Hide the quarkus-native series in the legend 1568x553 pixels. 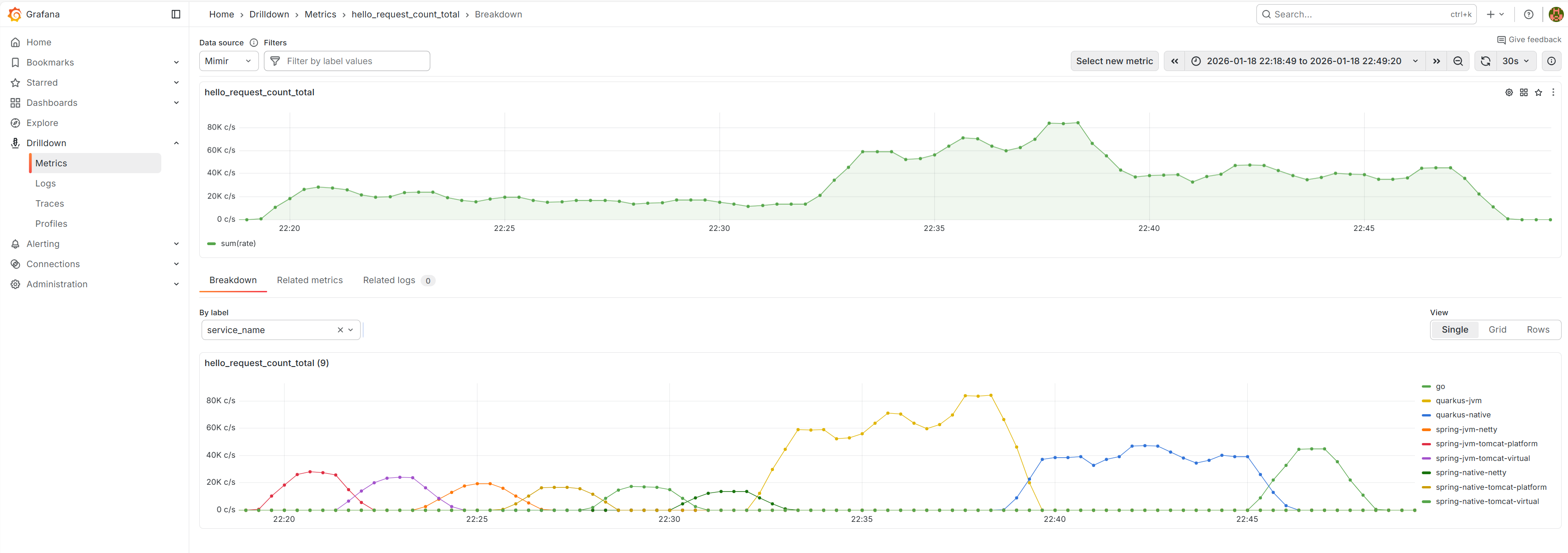[x=1464, y=414]
